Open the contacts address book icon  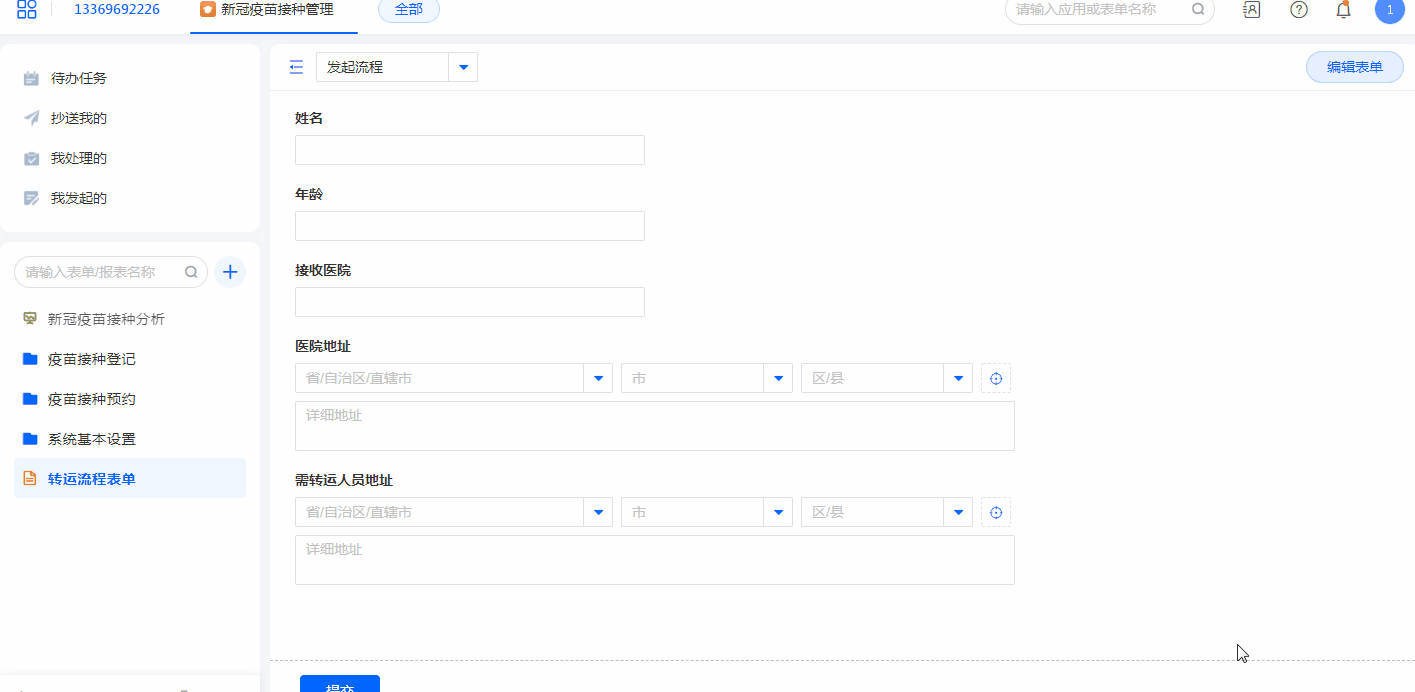pyautogui.click(x=1251, y=10)
